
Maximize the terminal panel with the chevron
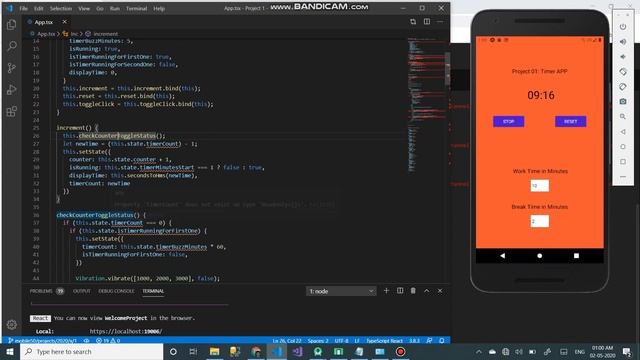427,291
